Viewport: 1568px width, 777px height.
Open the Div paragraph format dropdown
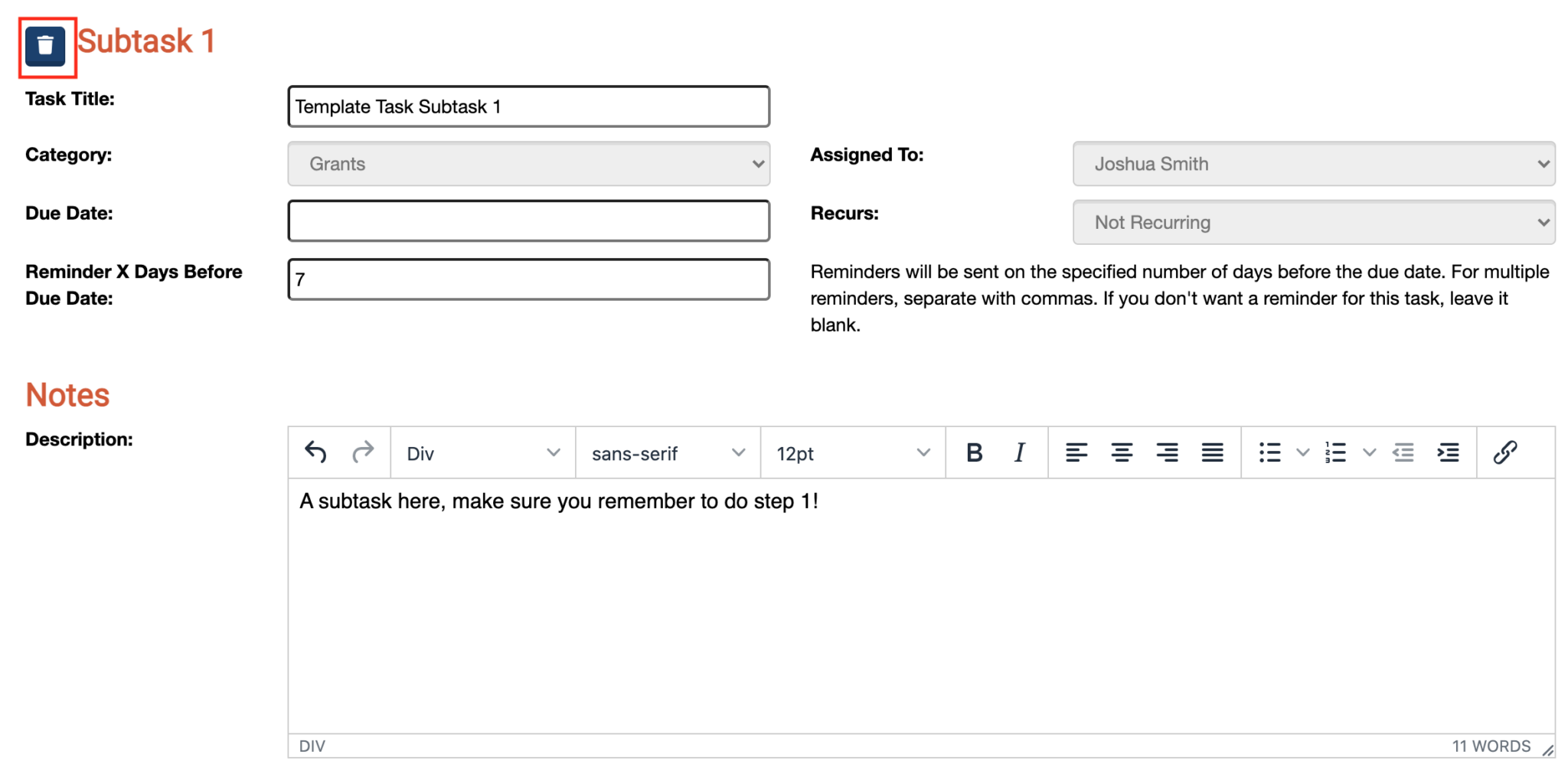tap(482, 452)
